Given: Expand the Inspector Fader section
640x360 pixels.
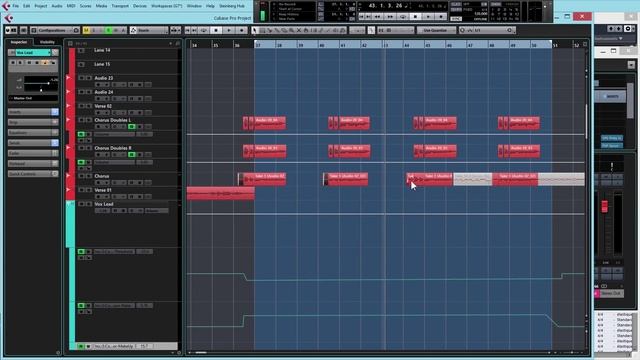Looking at the screenshot, I should tap(33, 153).
